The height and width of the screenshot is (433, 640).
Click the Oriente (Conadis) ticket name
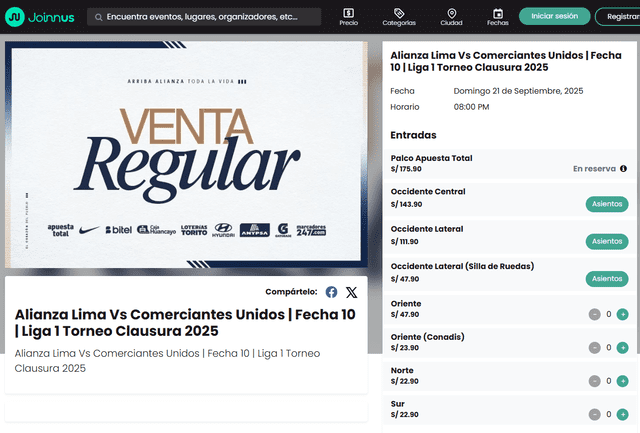tap(427, 337)
